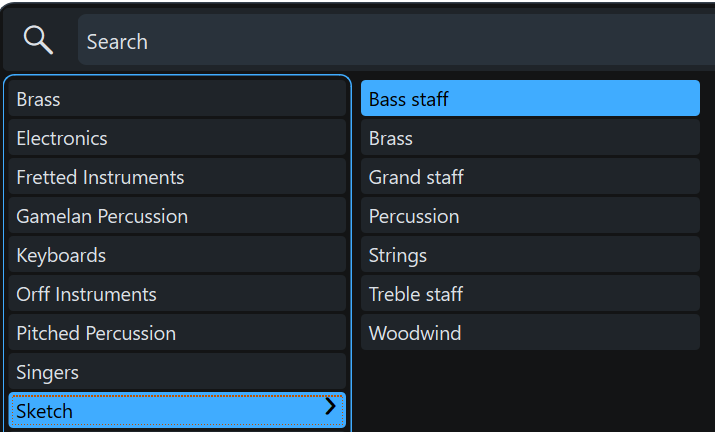Viewport: 715px width, 432px height.
Task: Focus the Search input field
Action: coord(396,40)
